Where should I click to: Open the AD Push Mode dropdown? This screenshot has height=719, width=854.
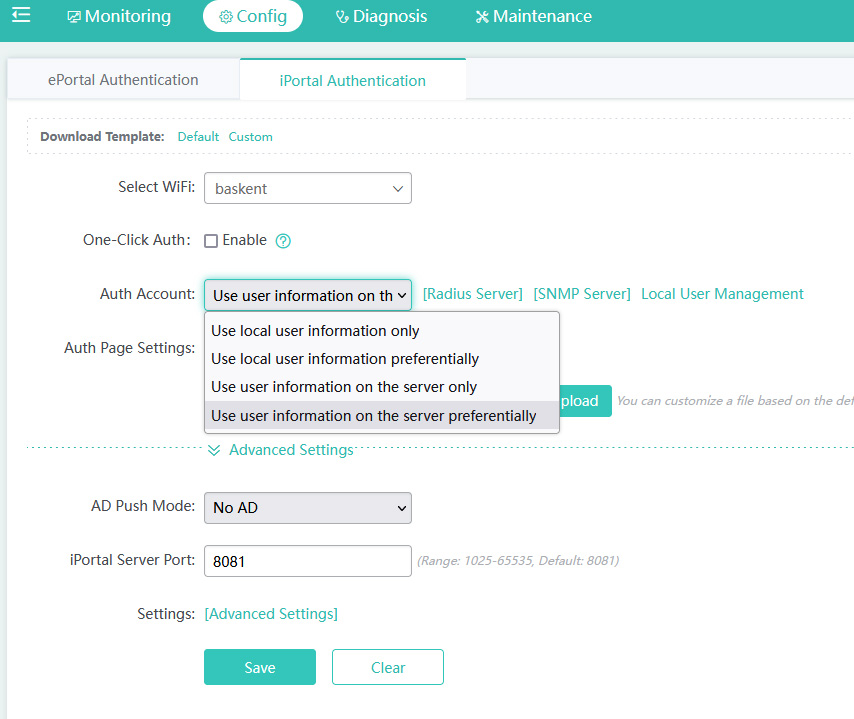point(308,507)
